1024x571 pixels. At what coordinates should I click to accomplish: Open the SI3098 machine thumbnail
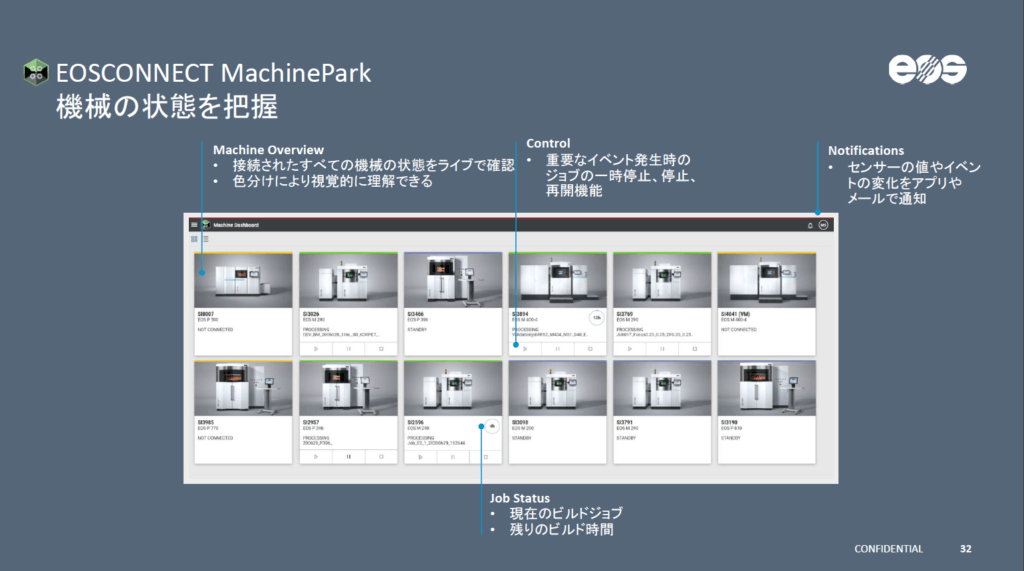(558, 389)
